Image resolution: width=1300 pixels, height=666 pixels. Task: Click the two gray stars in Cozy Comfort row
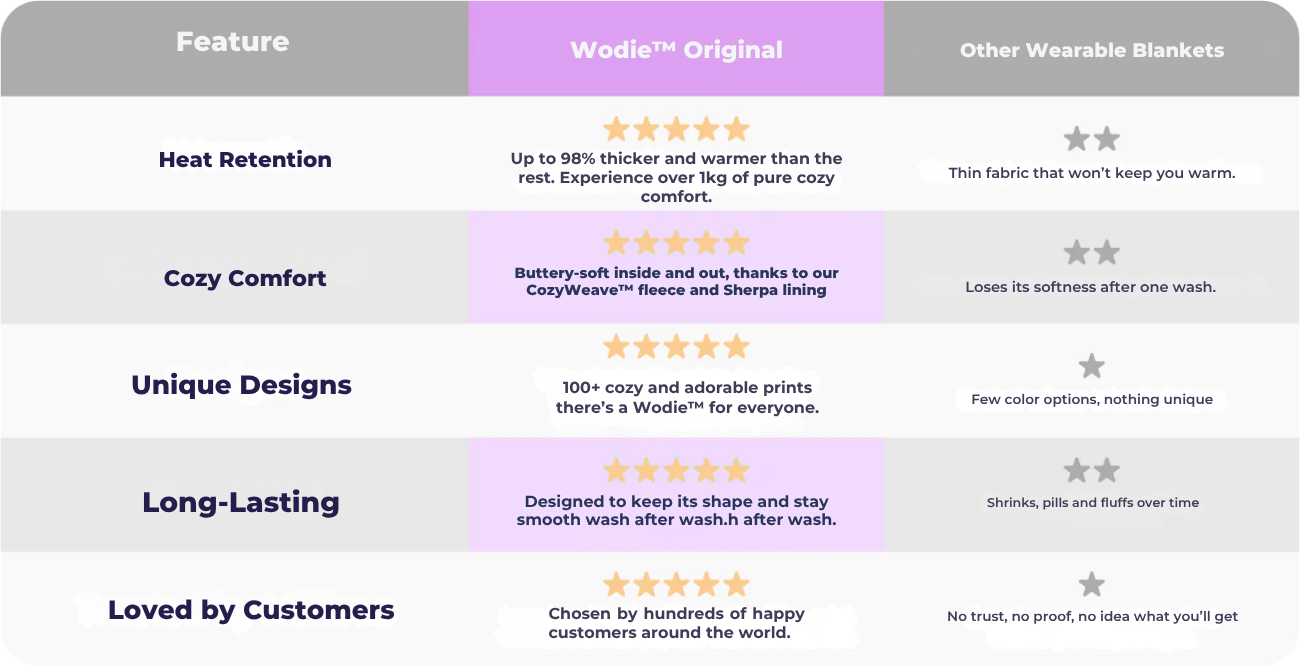coord(1091,253)
